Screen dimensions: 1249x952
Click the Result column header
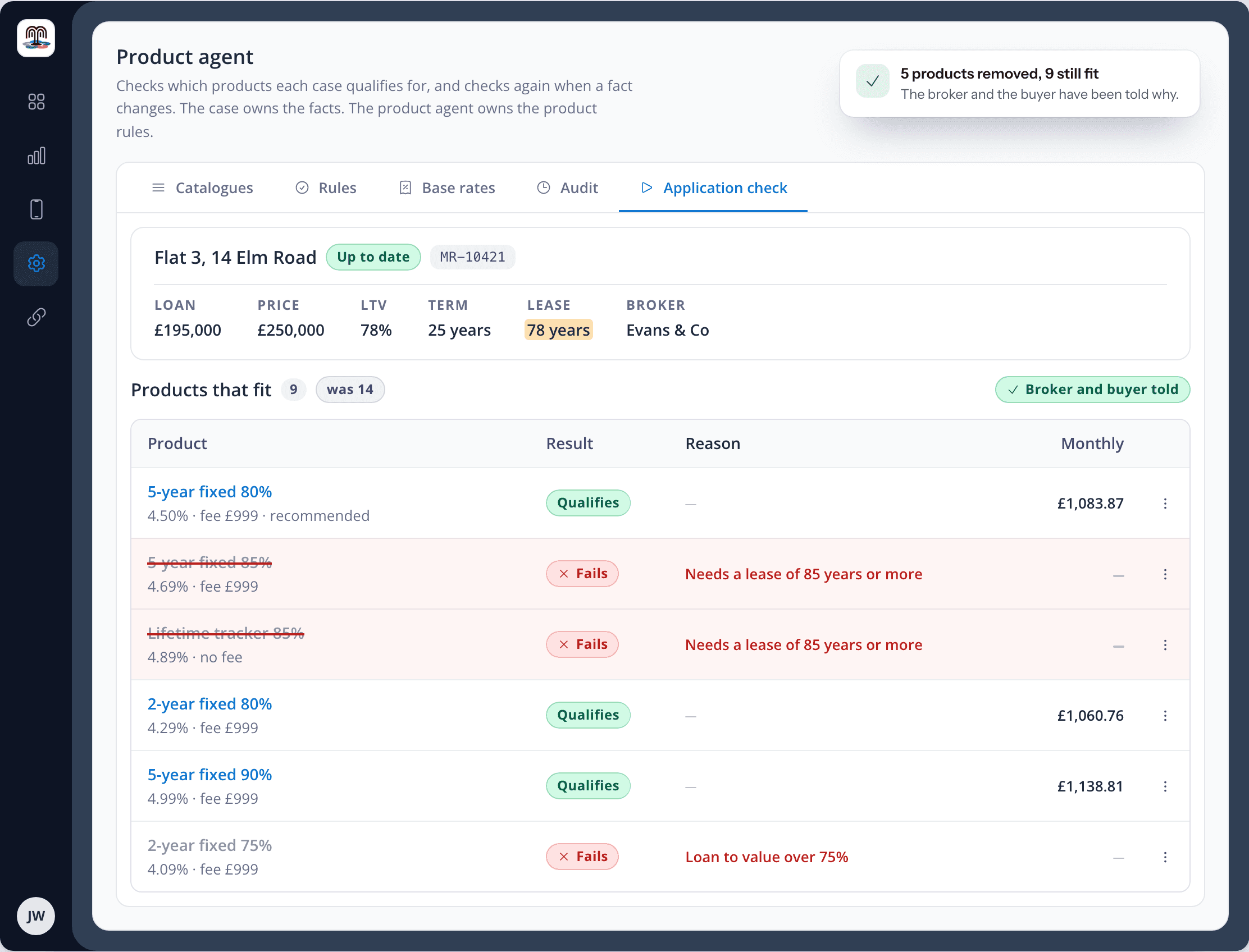click(569, 443)
